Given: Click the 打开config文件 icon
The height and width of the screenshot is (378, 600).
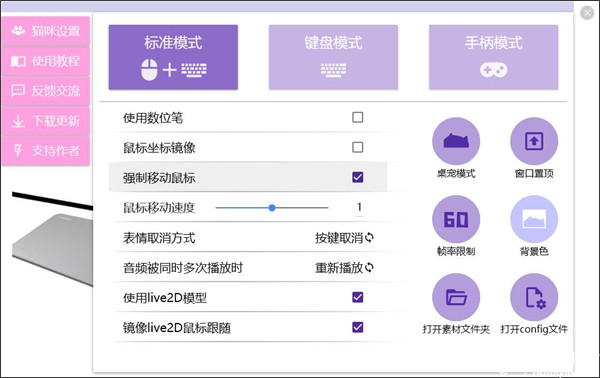Looking at the screenshot, I should [x=534, y=297].
